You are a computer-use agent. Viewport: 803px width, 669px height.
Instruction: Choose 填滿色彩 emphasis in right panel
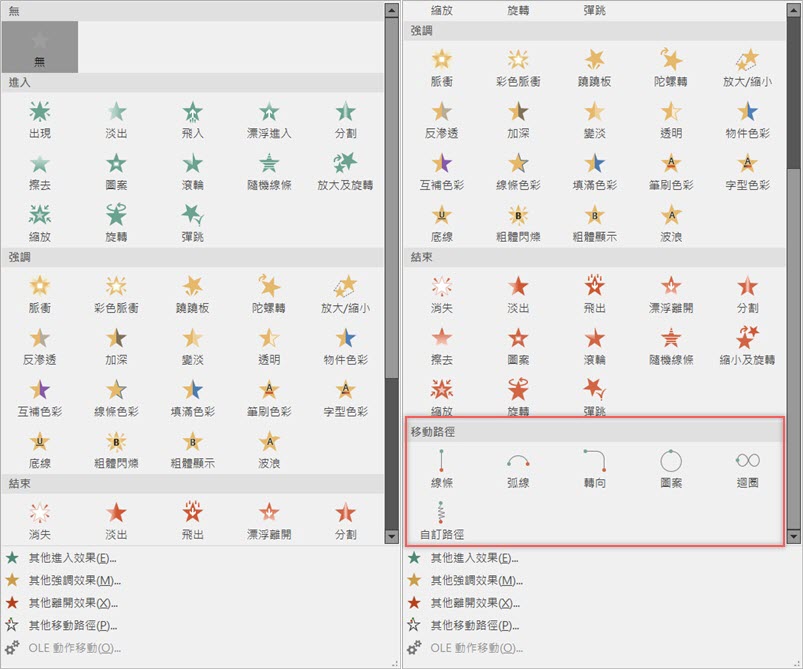[594, 172]
